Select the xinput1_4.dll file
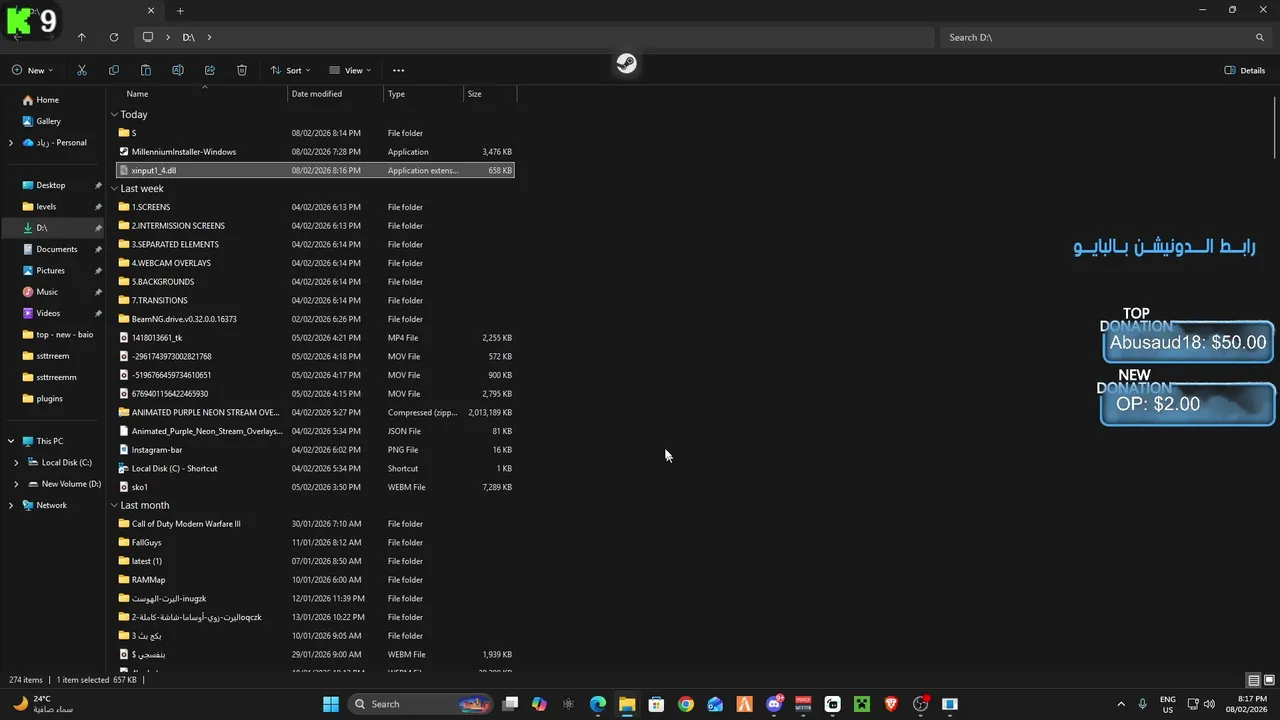The width and height of the screenshot is (1280, 720). click(x=314, y=170)
